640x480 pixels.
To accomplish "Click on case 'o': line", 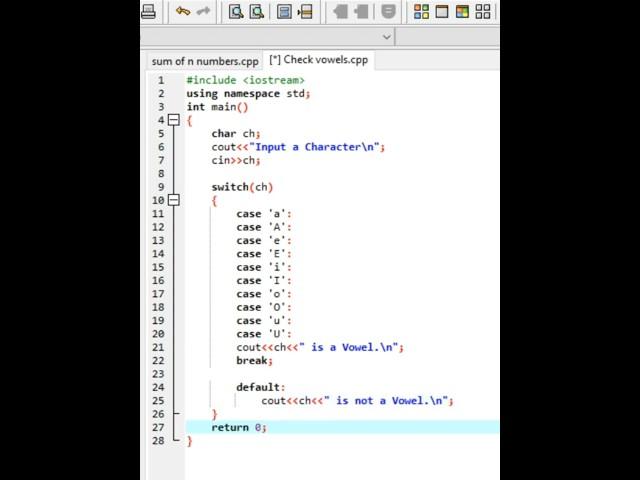I will click(x=264, y=294).
